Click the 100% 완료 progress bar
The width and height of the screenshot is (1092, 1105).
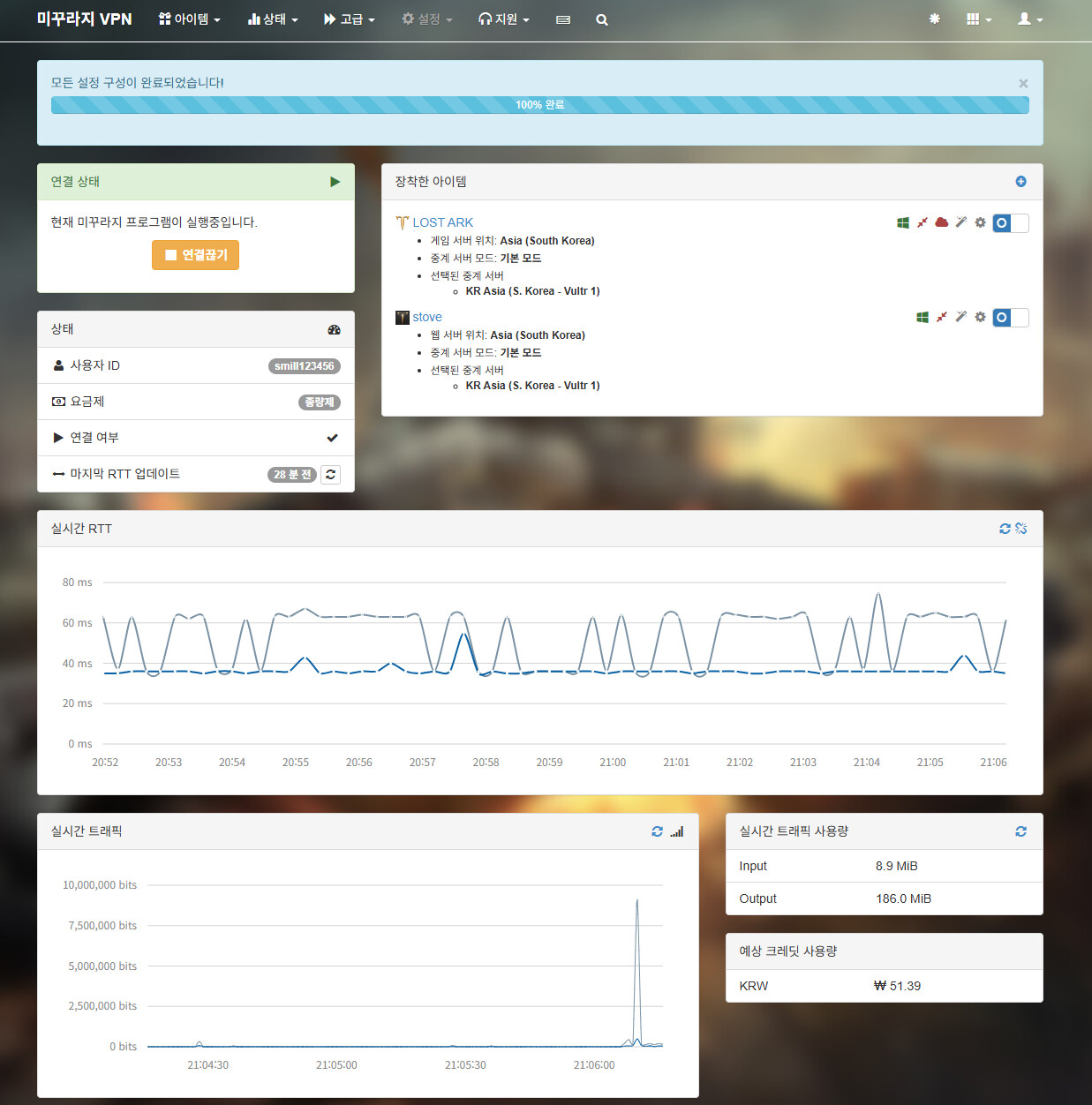pos(539,105)
